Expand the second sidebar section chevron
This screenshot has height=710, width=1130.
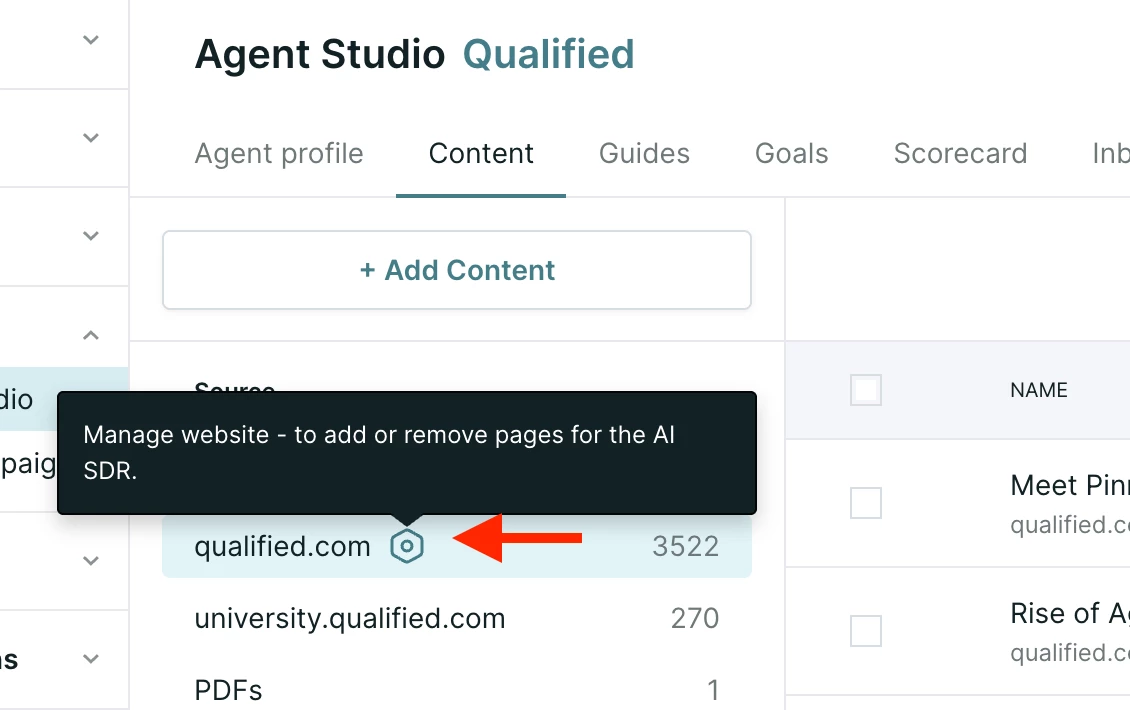tap(90, 137)
